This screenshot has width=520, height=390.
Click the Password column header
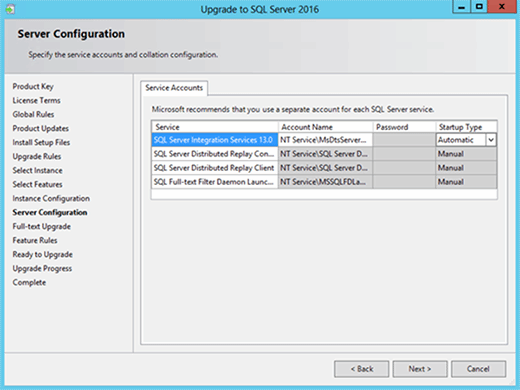click(404, 127)
